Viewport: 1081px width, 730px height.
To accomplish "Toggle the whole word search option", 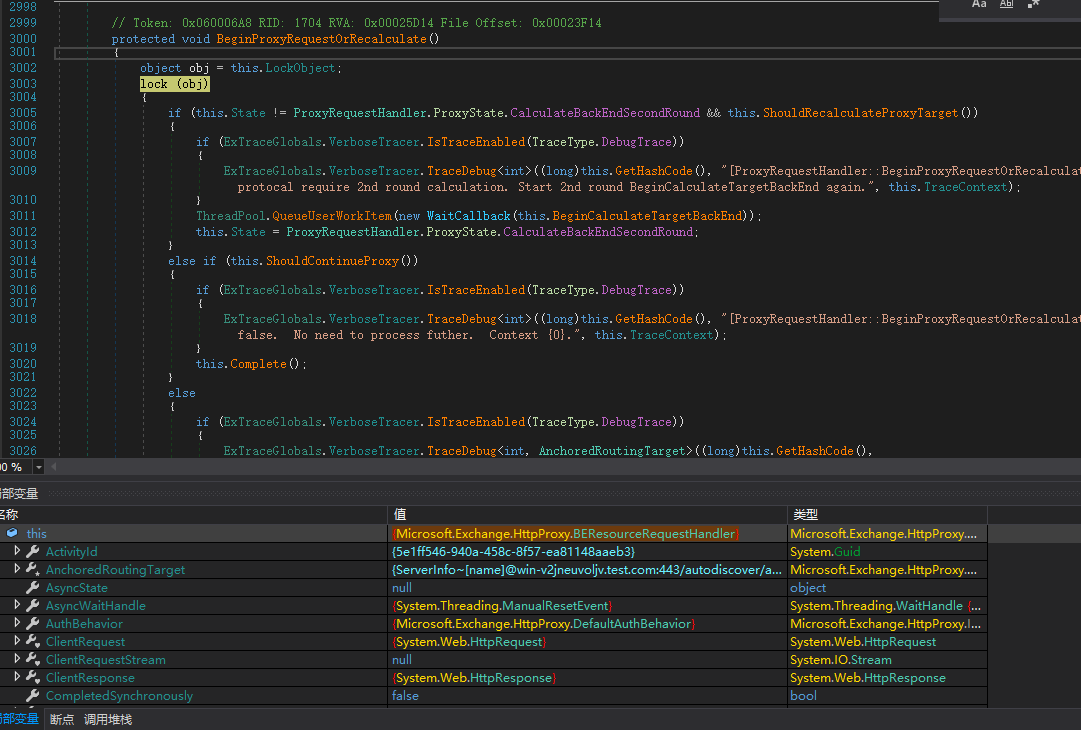I will tap(1007, 4).
